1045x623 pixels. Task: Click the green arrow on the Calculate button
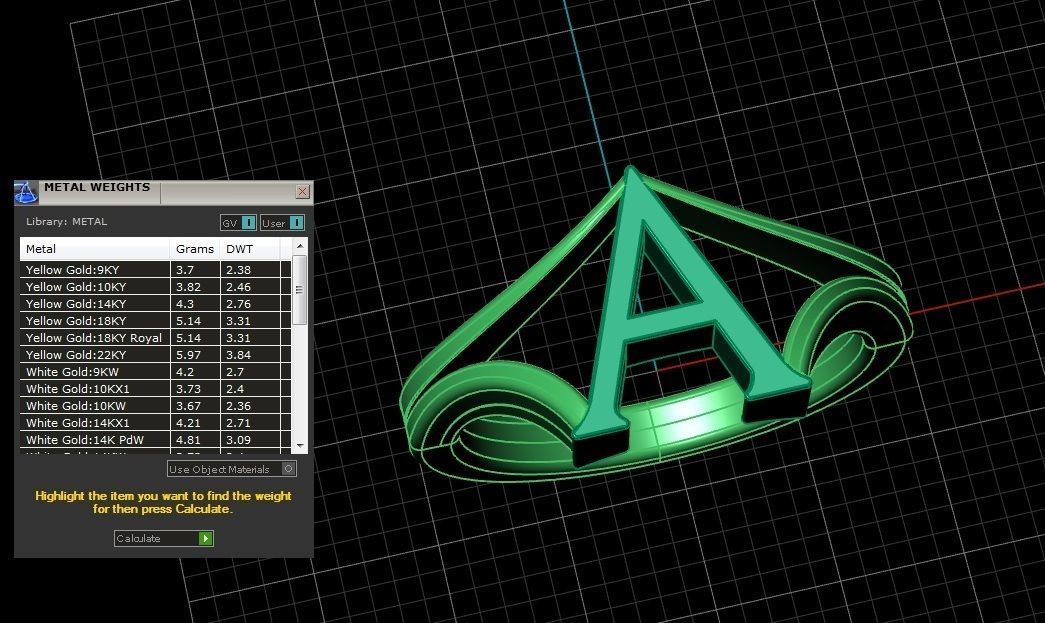(205, 538)
